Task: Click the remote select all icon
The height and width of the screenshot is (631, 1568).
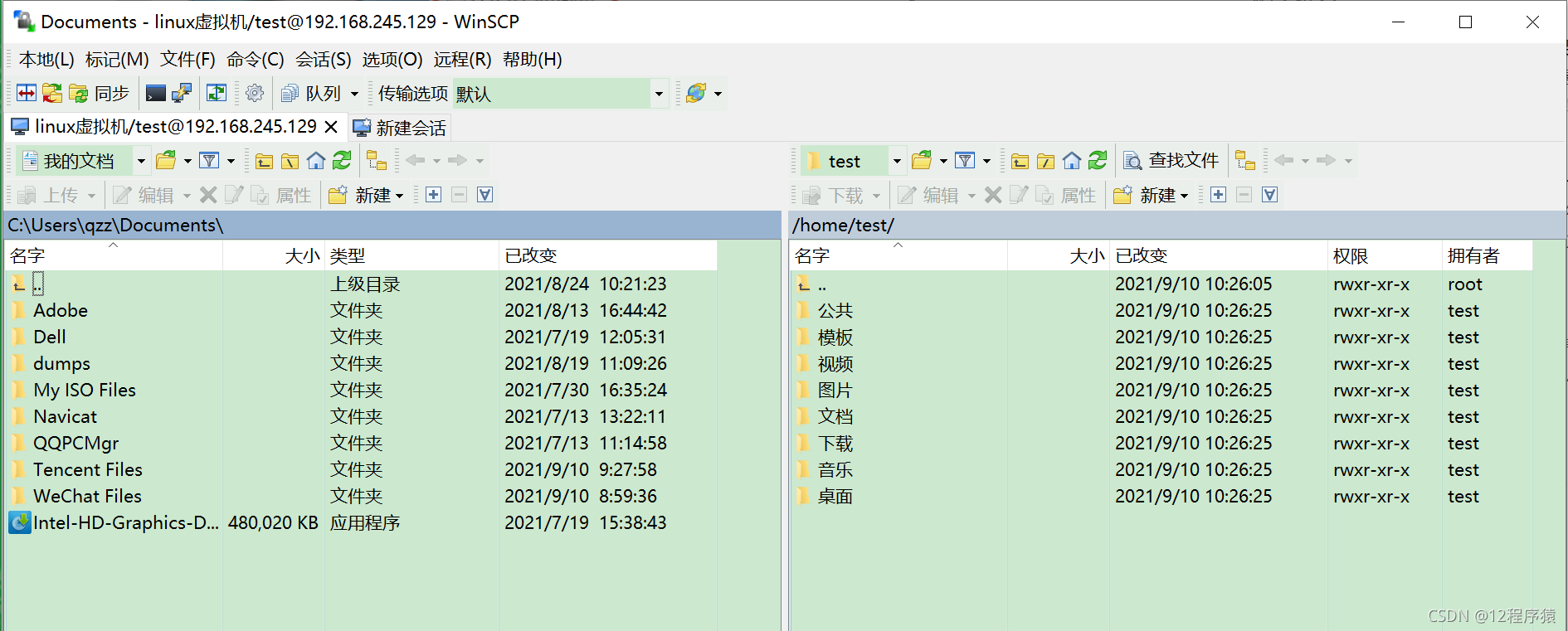Action: tap(1270, 195)
